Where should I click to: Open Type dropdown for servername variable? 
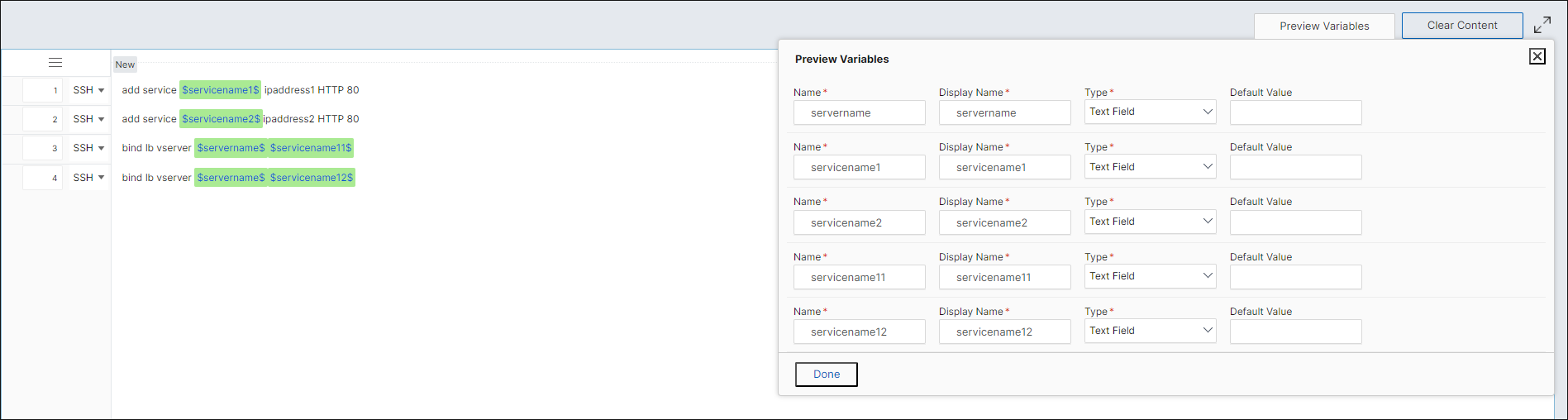click(1151, 112)
